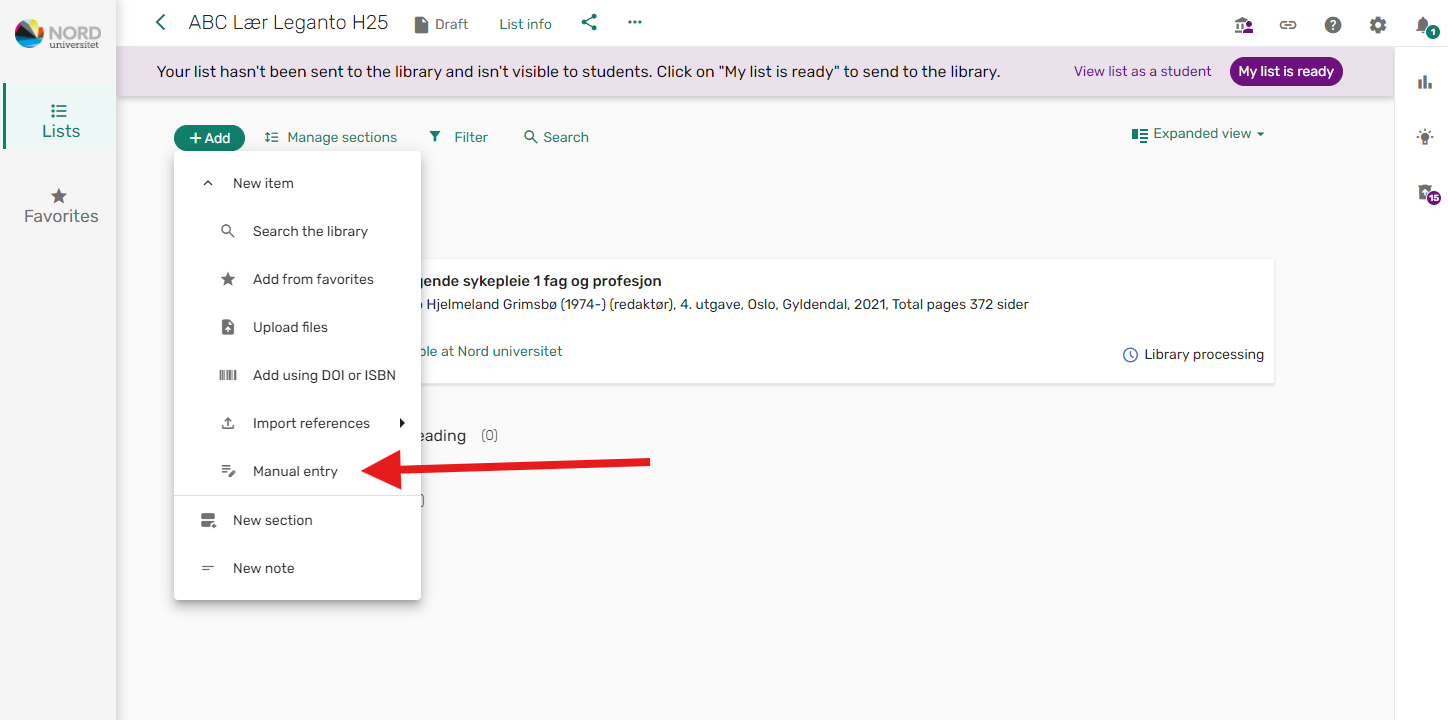
Task: Expand Import references submenu arrow
Action: tap(402, 423)
